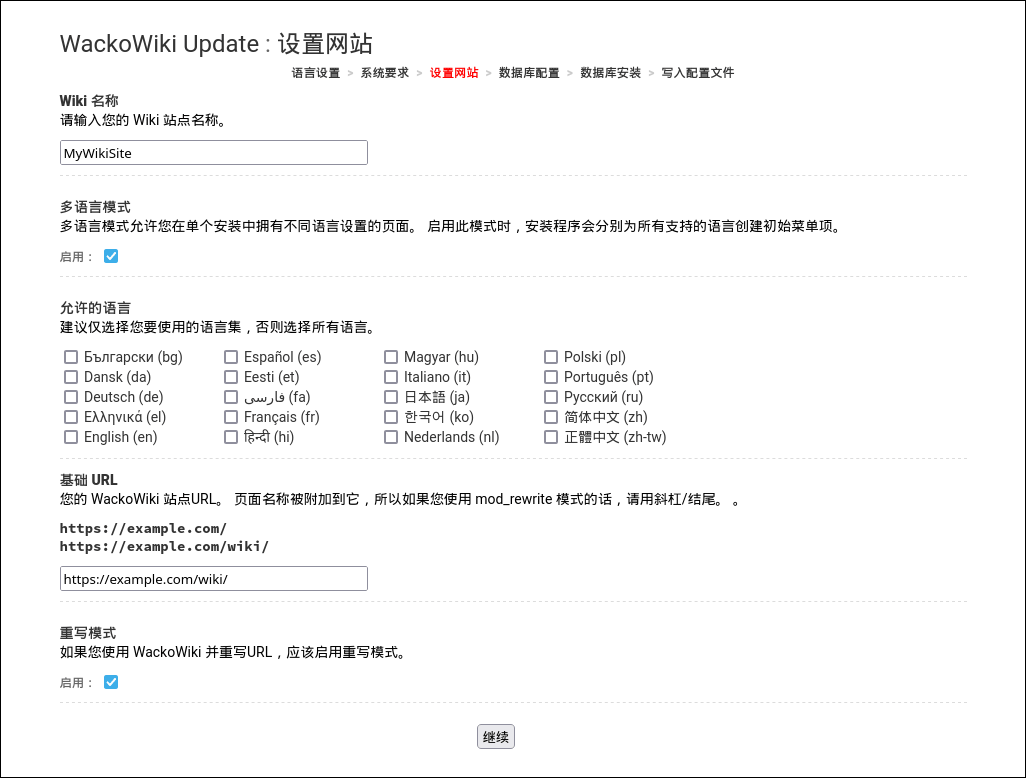Open the 系统要求 step in breadcrumb
Screen dimensions: 1026x778
(384, 73)
